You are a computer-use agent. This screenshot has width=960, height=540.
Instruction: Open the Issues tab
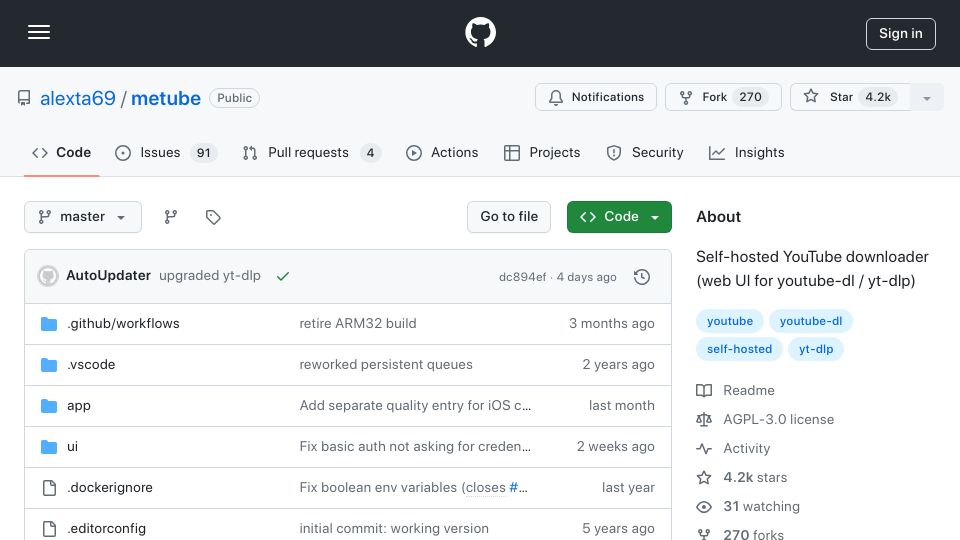tap(165, 152)
